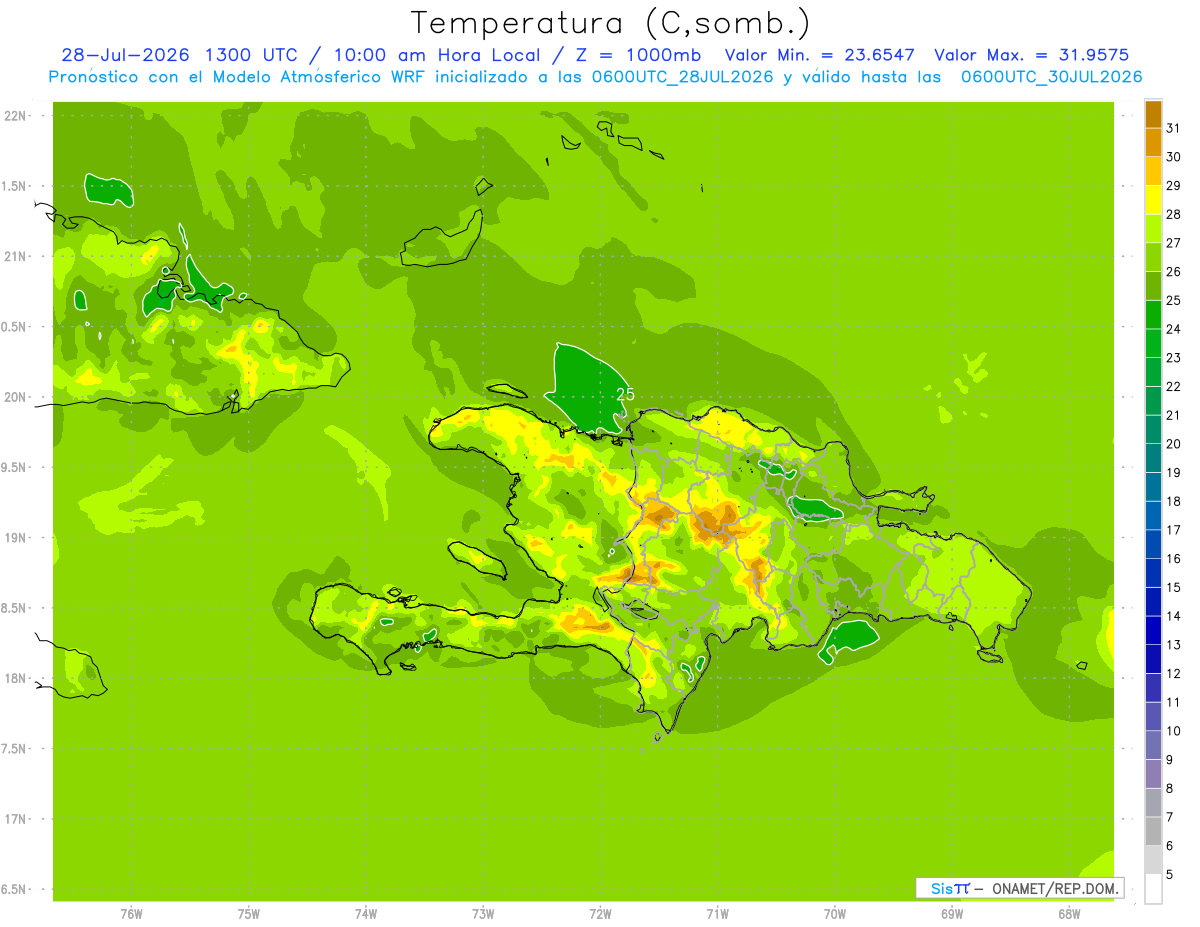Click the 76W longitude axis label
Image resolution: width=1200 pixels, height=927 pixels.
click(131, 914)
